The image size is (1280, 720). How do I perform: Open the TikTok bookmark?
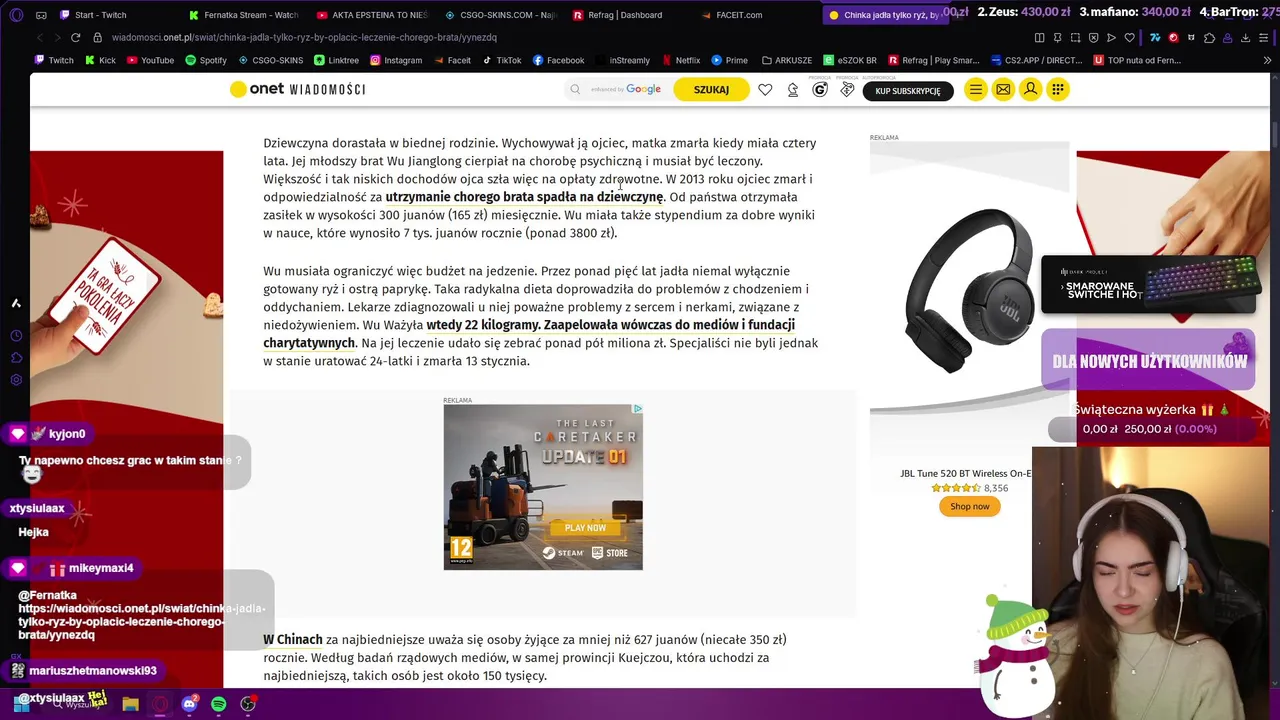click(x=502, y=60)
